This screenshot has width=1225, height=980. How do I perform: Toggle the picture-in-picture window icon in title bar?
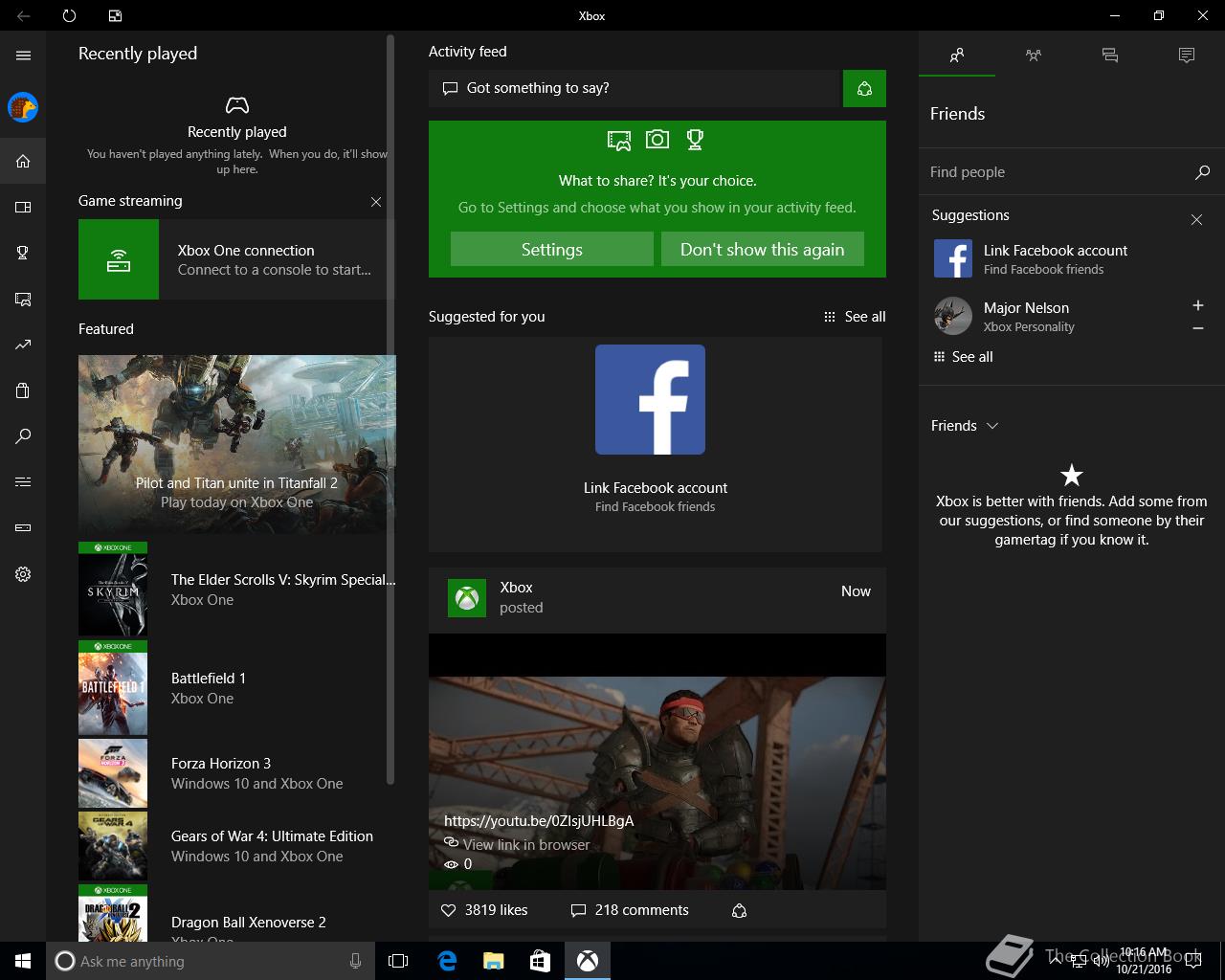click(x=115, y=15)
